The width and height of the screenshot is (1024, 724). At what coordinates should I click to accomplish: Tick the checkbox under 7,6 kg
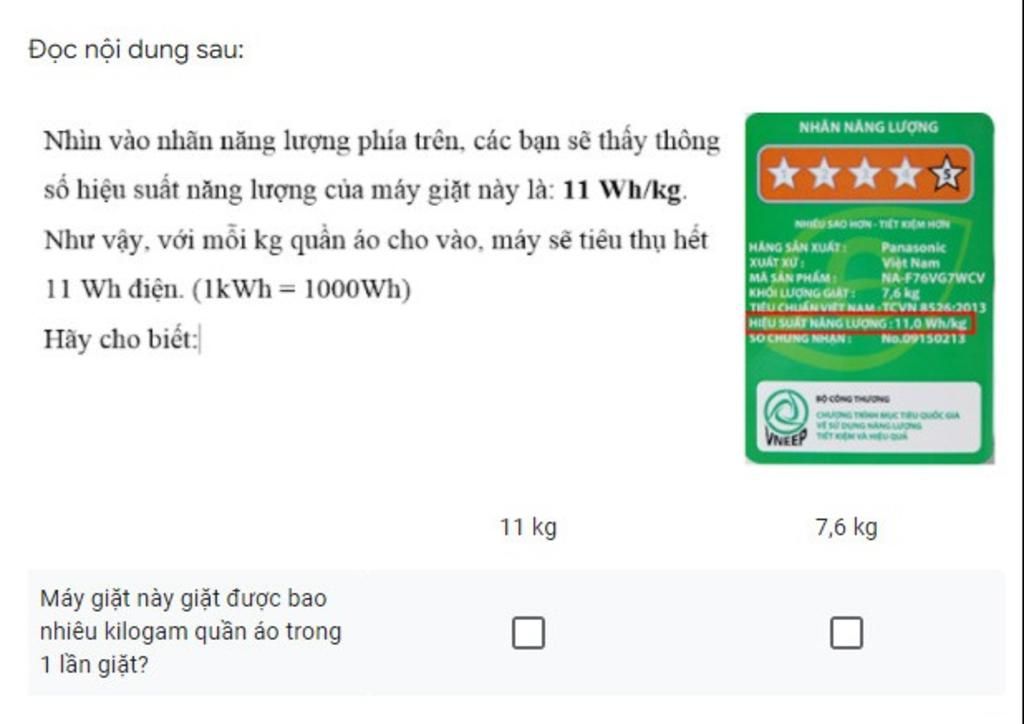pyautogui.click(x=846, y=633)
